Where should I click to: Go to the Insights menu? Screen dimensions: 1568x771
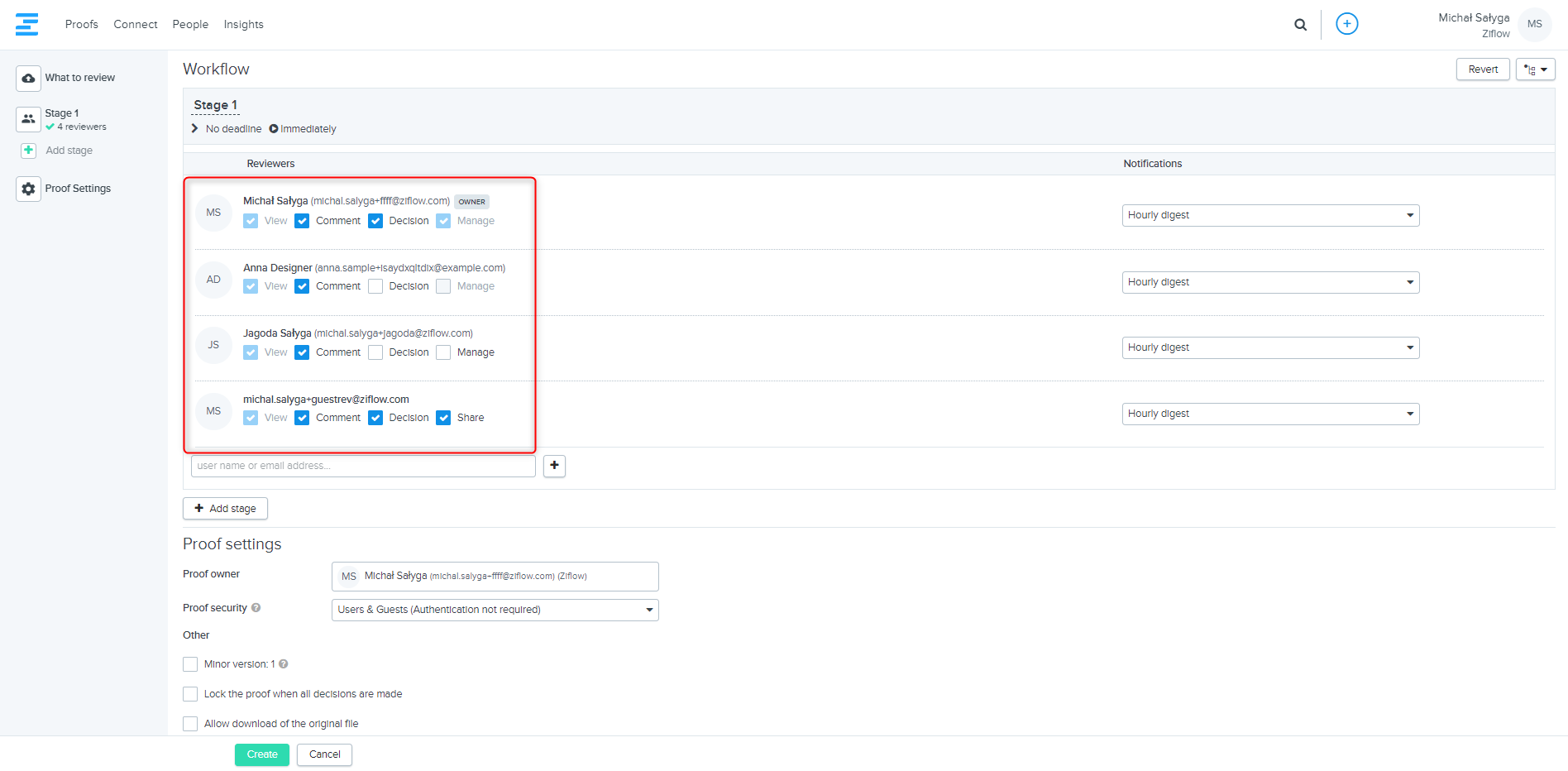243,25
